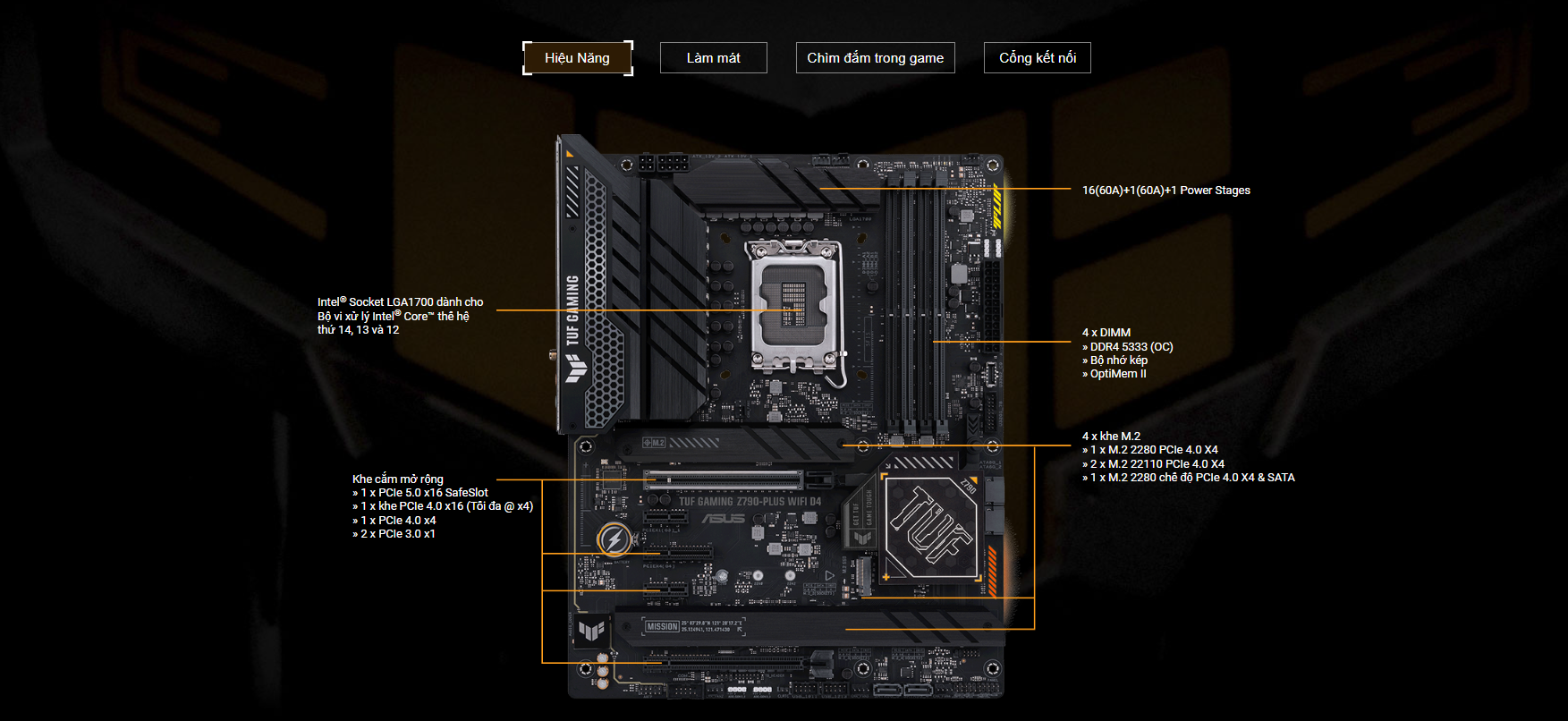Select the DDR4 5333 (OC) line

1128,347
